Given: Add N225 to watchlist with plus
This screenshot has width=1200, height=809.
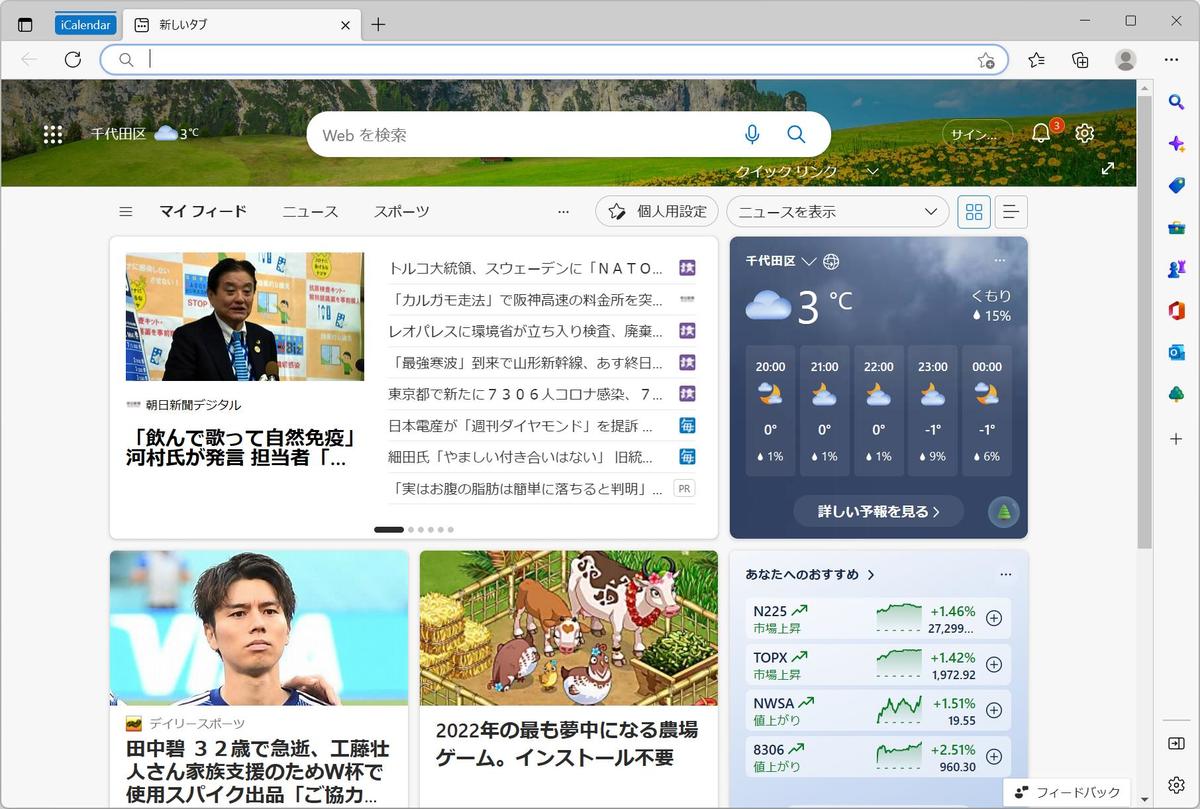Looking at the screenshot, I should click(x=994, y=618).
